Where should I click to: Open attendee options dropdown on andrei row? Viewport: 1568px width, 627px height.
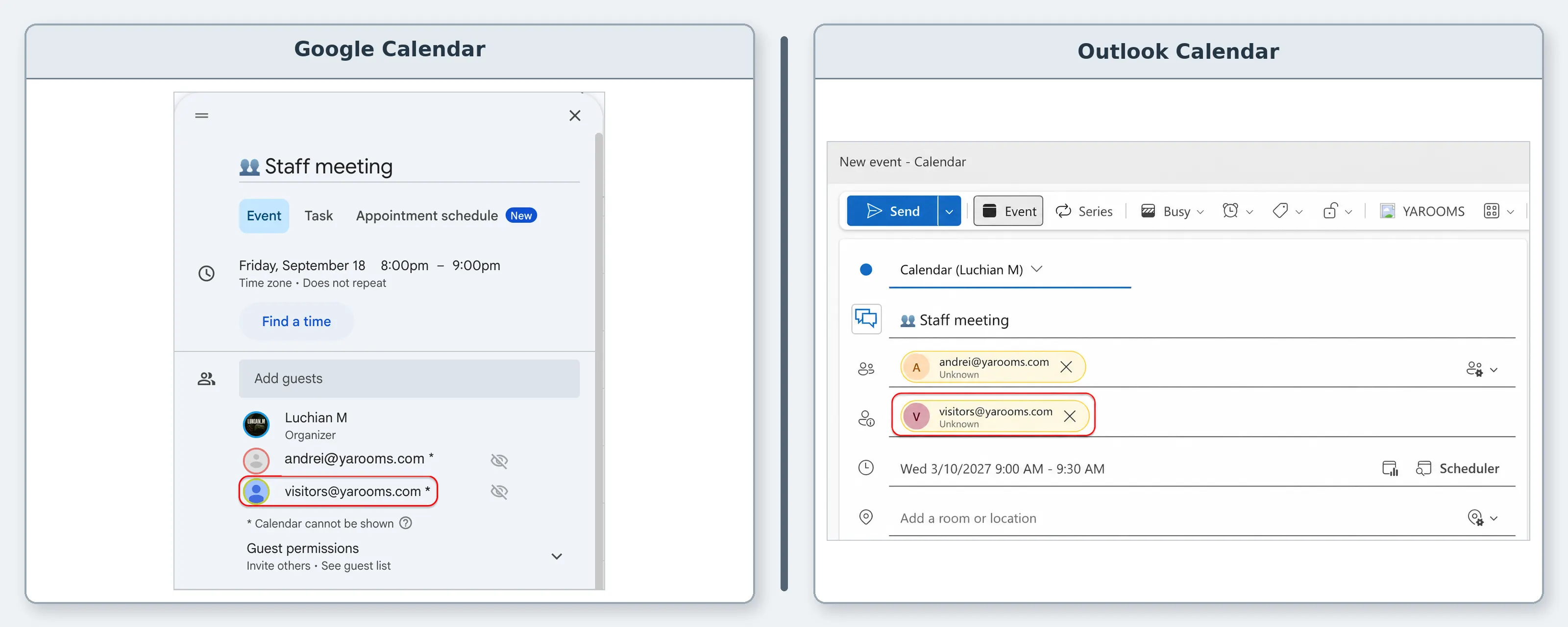(1482, 369)
